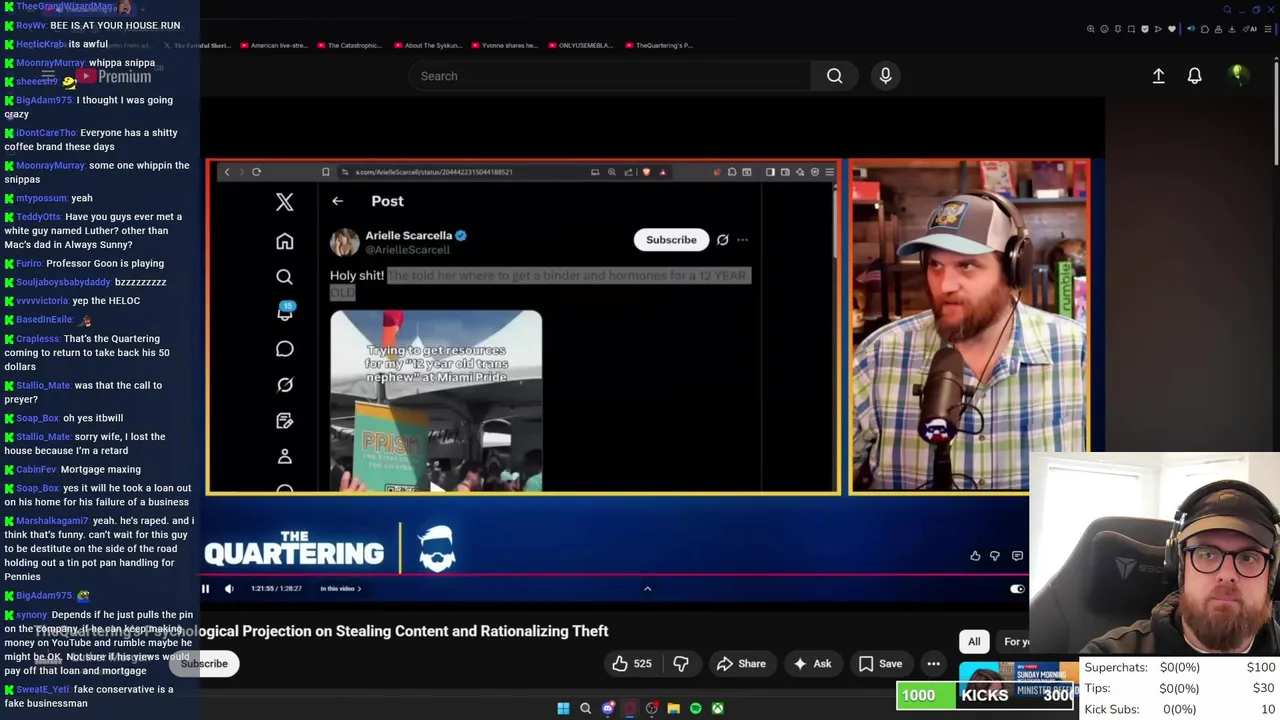The width and height of the screenshot is (1280, 720).
Task: Click chat username MoonrayMurray saying whippa snippa
Action: tap(50, 63)
